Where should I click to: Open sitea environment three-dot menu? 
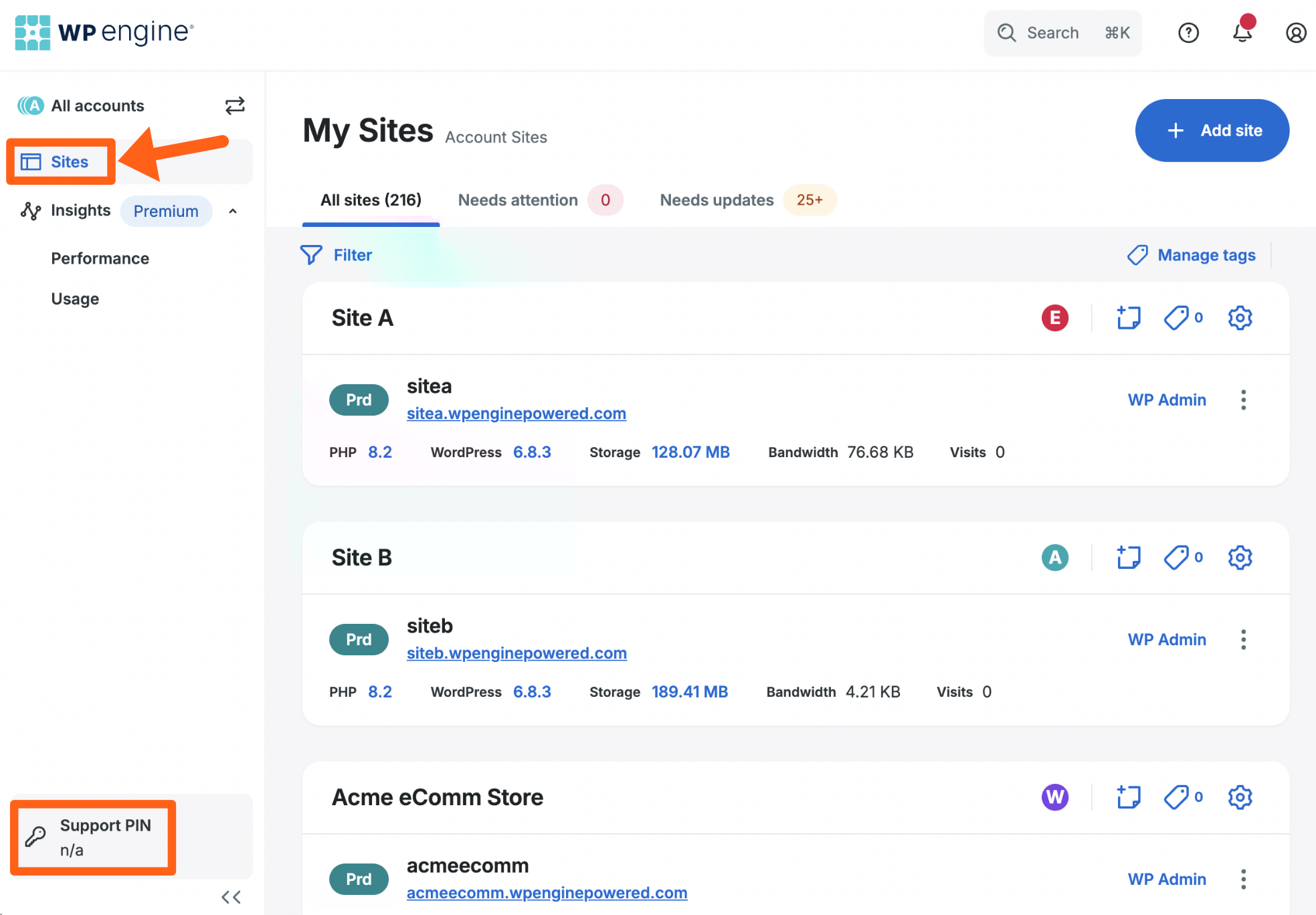(x=1243, y=400)
